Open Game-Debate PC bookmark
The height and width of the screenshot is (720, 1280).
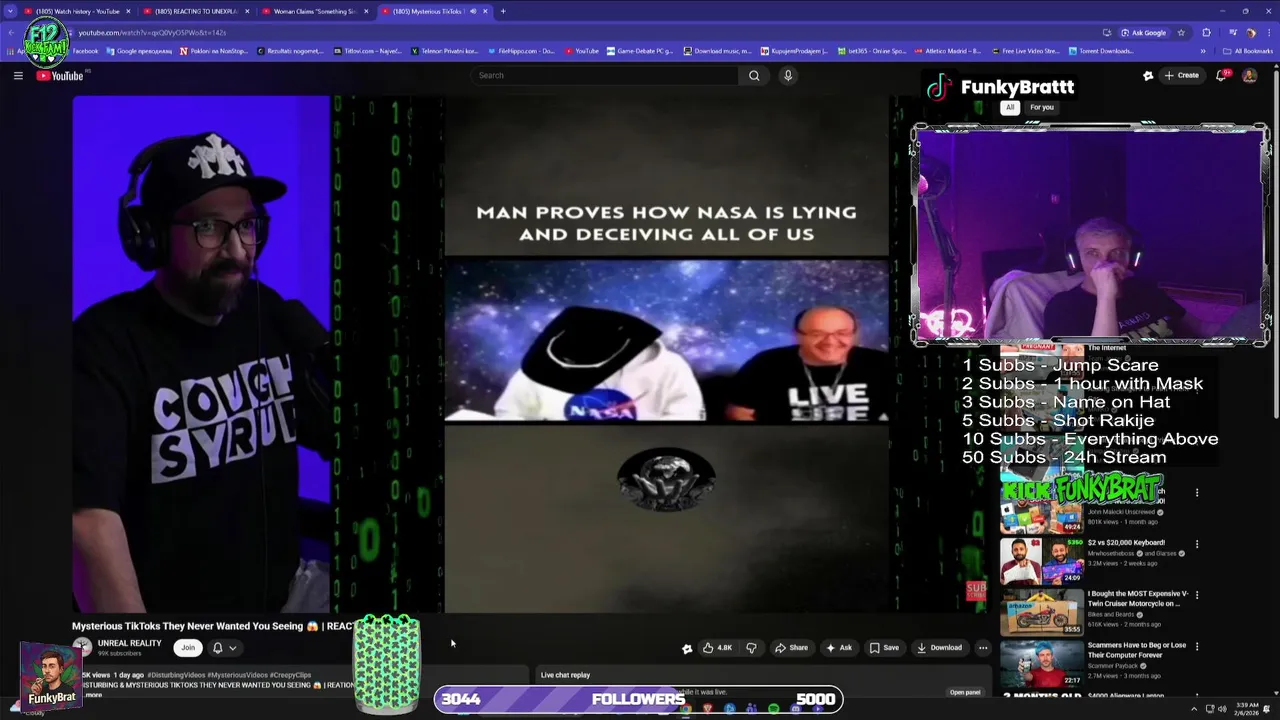(639, 51)
